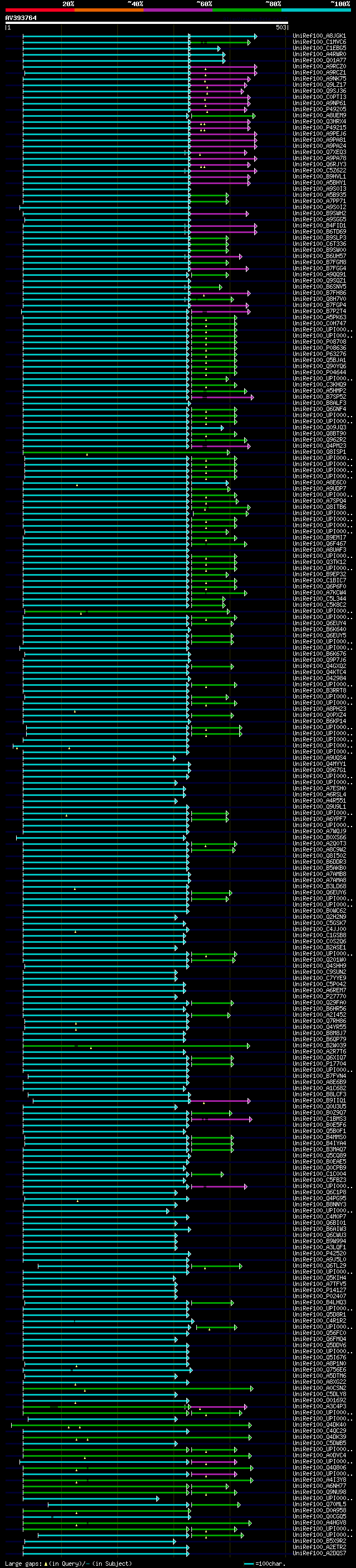Select label UniRef100_A9RCZ1
Viewport: 356px width, 1568px height.
(x=319, y=72)
